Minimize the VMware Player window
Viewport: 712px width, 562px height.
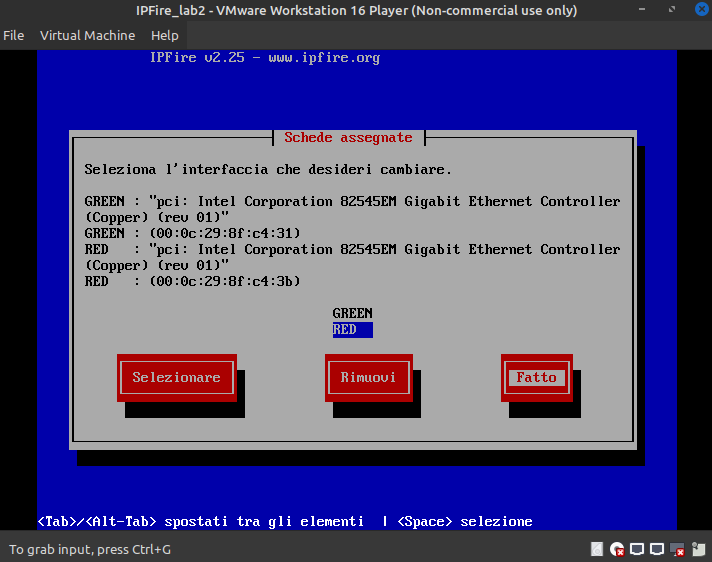click(642, 9)
